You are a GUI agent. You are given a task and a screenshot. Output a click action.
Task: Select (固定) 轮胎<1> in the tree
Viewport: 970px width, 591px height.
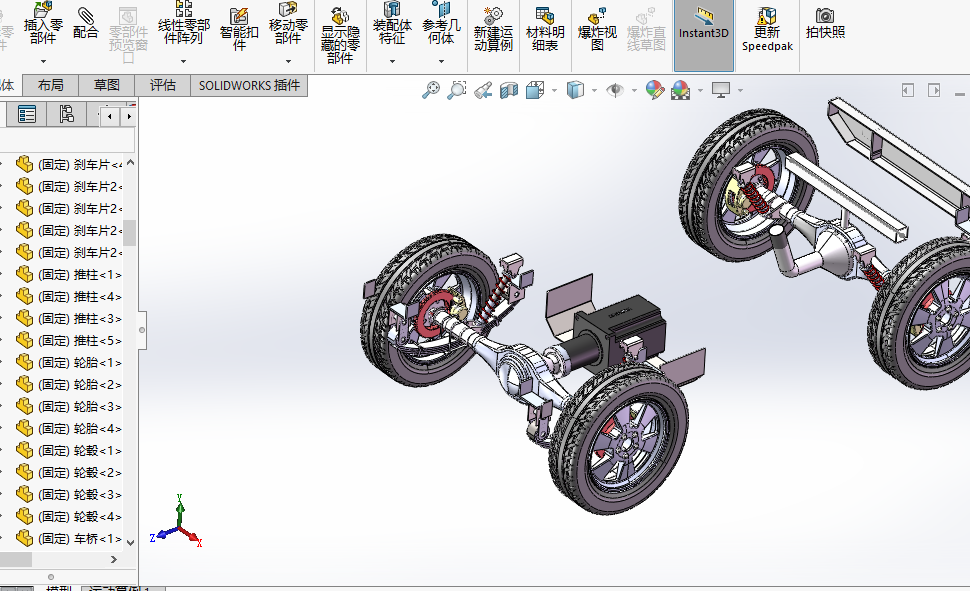click(79, 363)
